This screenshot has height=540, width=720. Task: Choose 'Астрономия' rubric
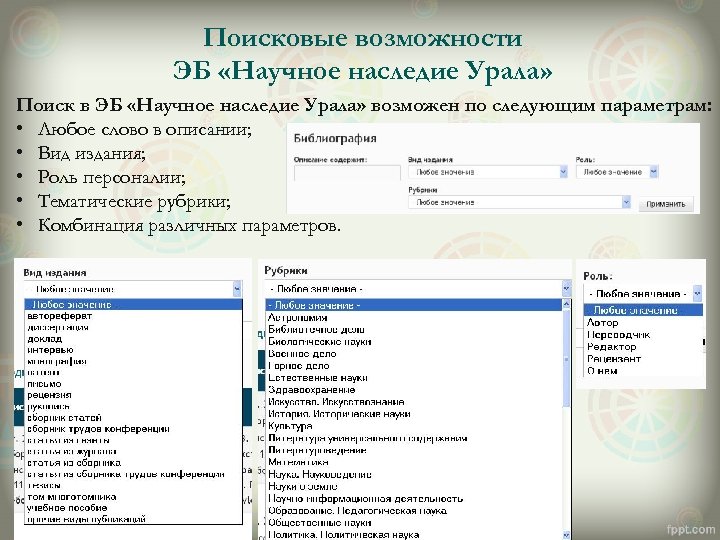414,318
